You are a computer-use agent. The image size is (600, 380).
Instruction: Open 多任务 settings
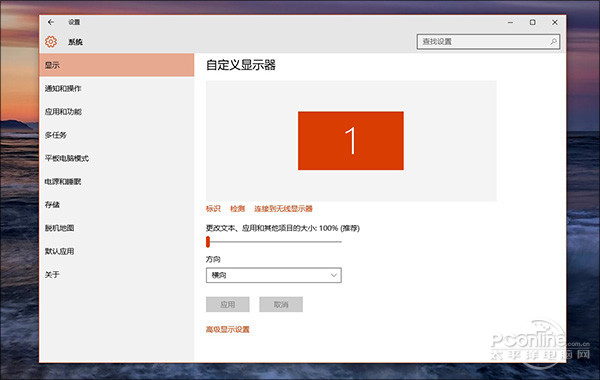coord(117,135)
